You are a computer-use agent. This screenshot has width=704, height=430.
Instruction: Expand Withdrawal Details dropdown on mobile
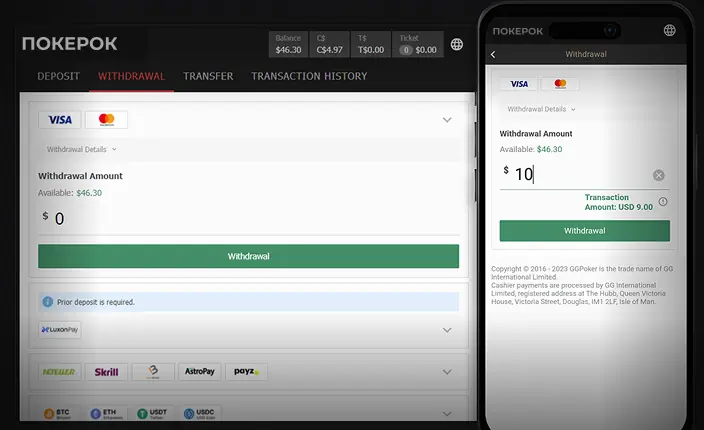point(540,109)
